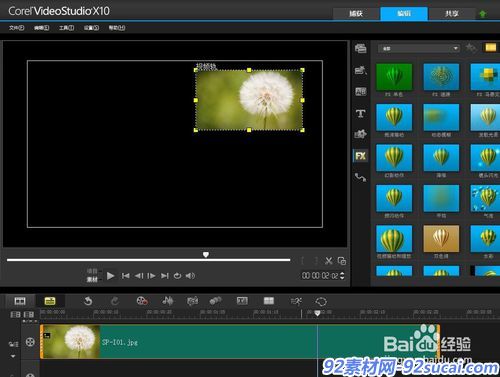Screen dimensions: 500x377
Task: Play the preview
Action: pyautogui.click(x=110, y=276)
